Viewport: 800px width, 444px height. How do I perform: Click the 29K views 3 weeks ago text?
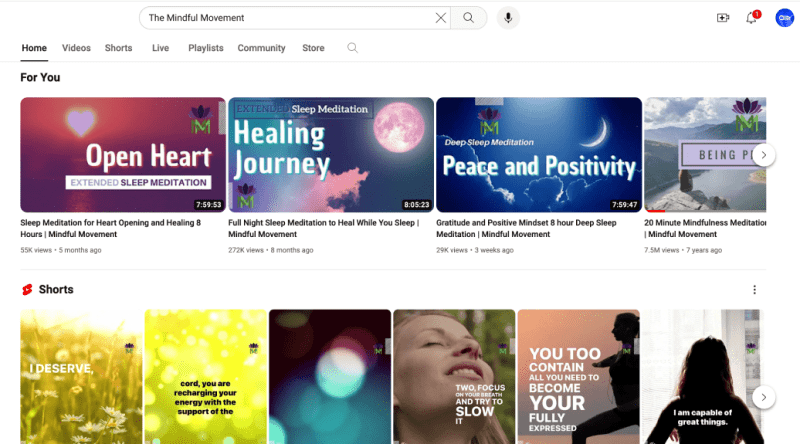pyautogui.click(x=475, y=250)
